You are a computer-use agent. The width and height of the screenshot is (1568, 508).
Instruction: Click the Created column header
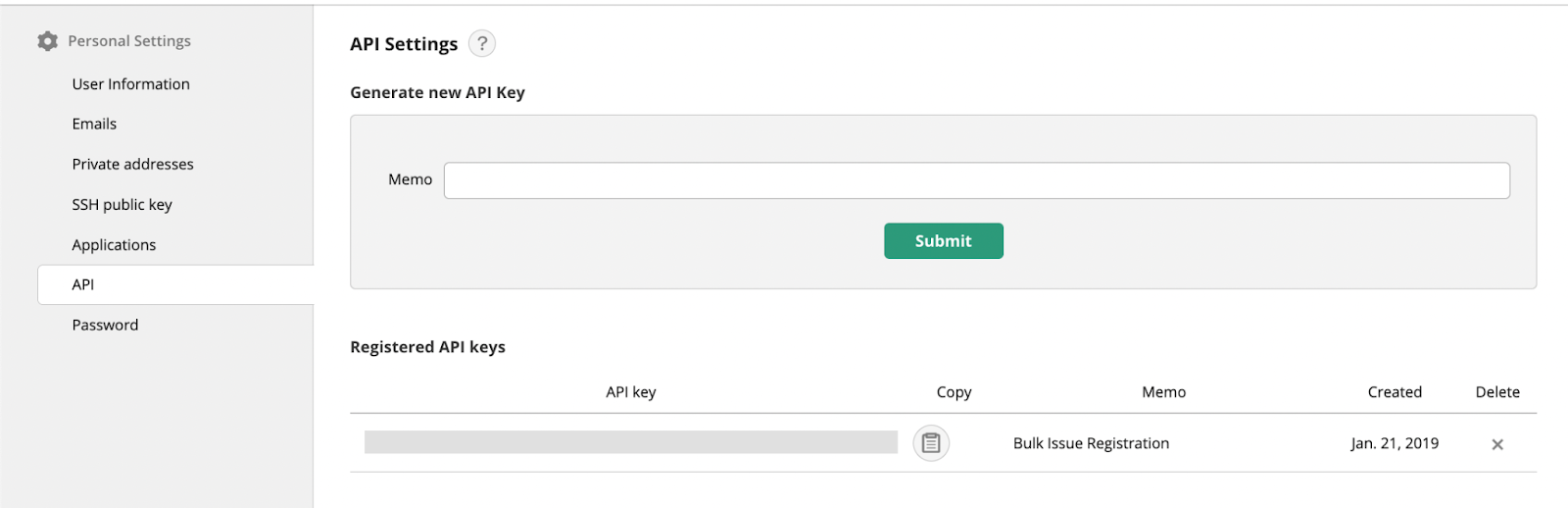point(1395,392)
